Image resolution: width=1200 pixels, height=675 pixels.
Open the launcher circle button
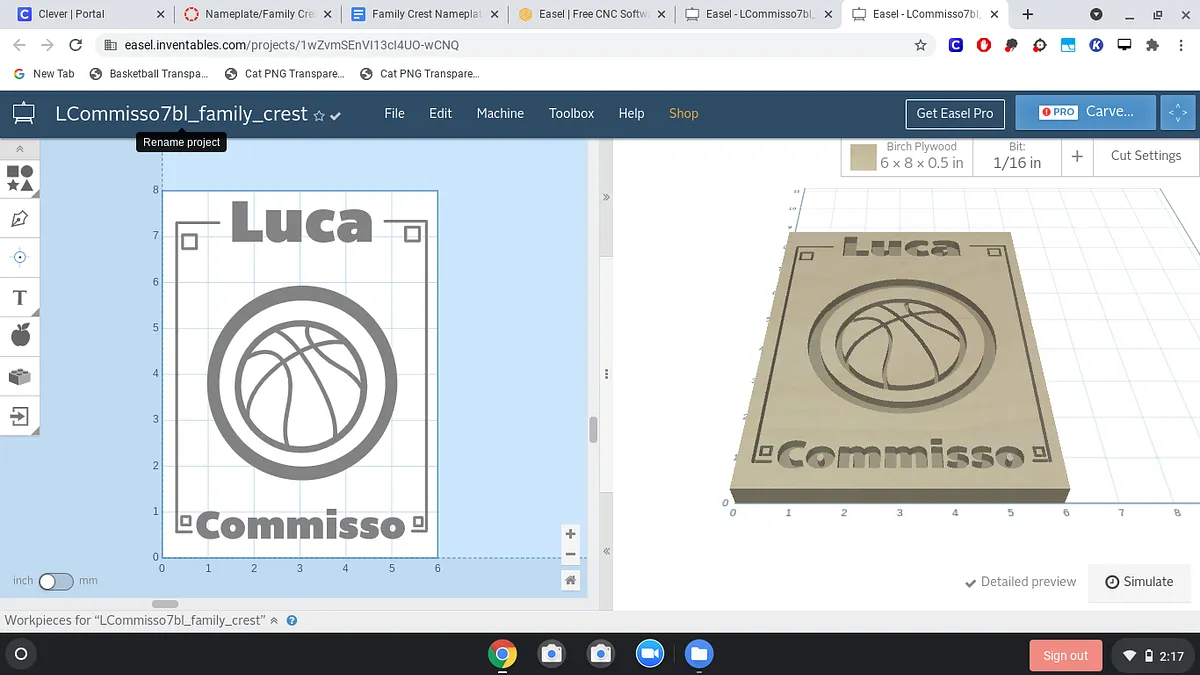pos(21,655)
